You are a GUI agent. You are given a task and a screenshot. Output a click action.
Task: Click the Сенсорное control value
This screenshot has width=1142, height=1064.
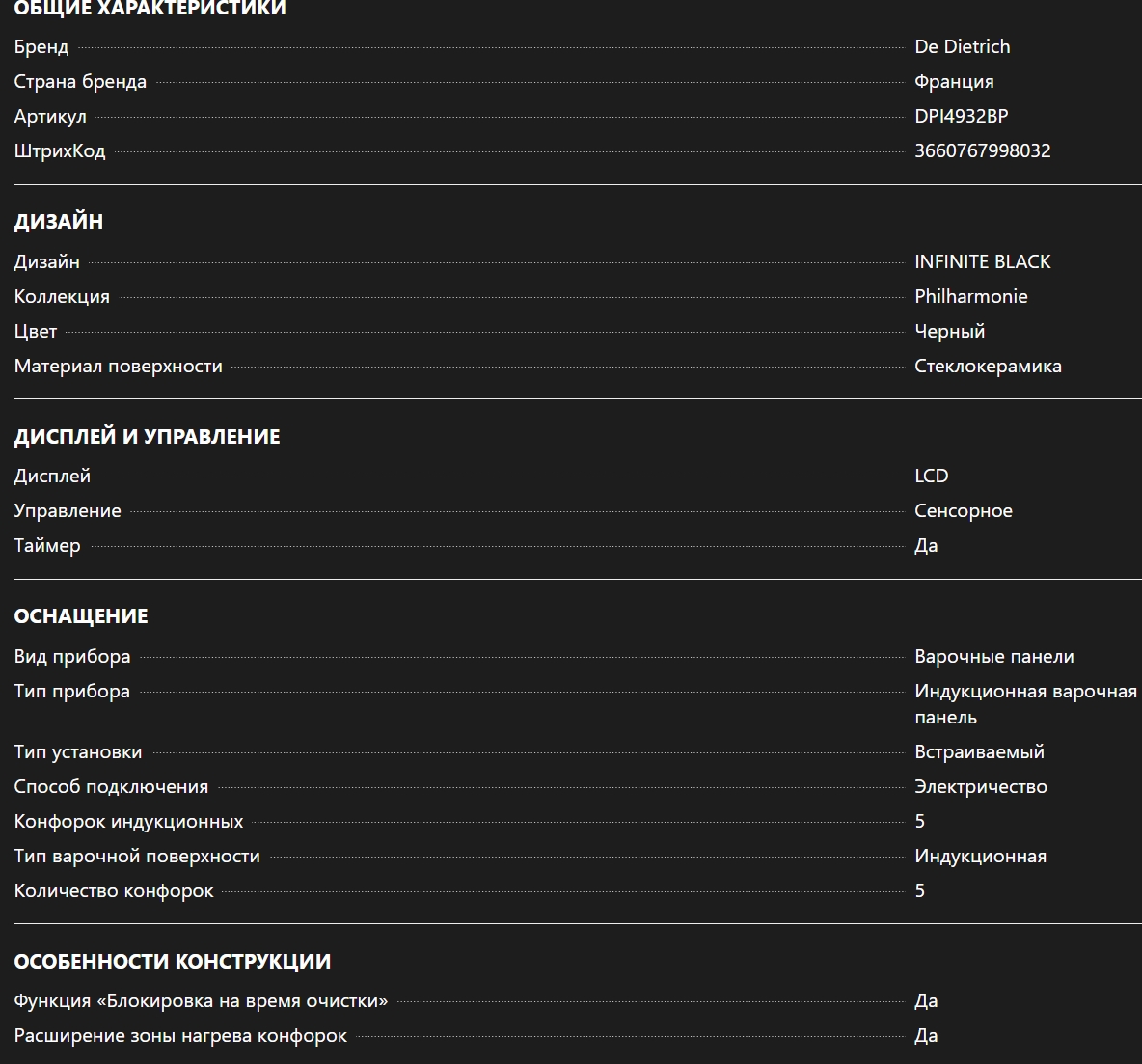(963, 510)
